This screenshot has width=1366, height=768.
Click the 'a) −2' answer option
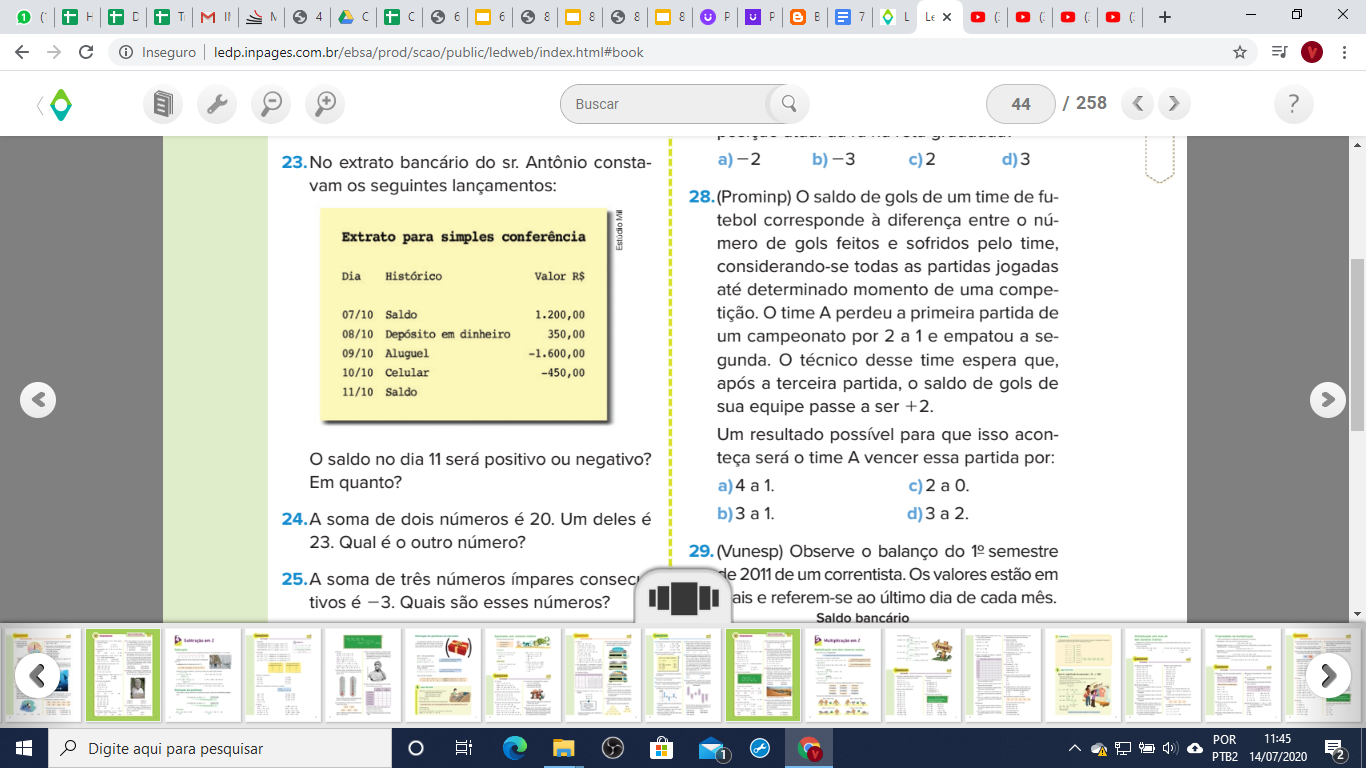click(x=740, y=159)
